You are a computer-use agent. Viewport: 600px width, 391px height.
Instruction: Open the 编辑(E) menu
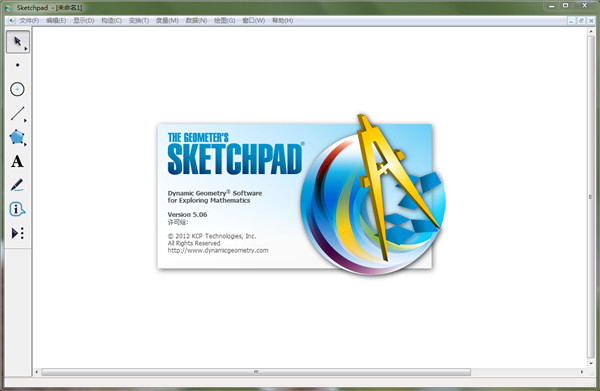[56, 21]
